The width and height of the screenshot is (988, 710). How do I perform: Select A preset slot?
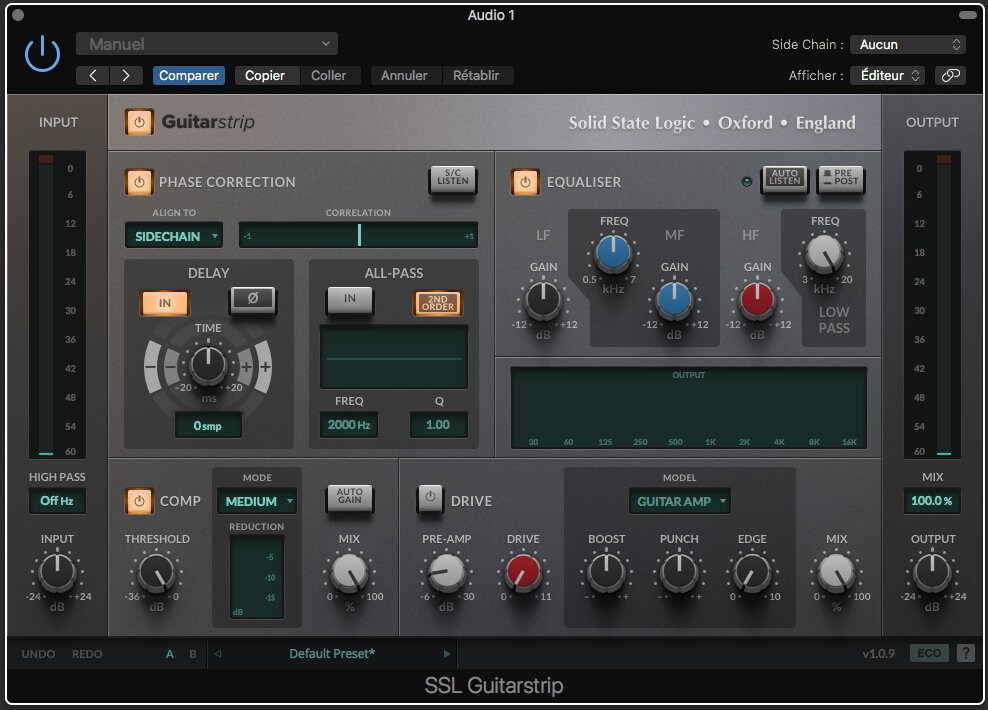[169, 654]
